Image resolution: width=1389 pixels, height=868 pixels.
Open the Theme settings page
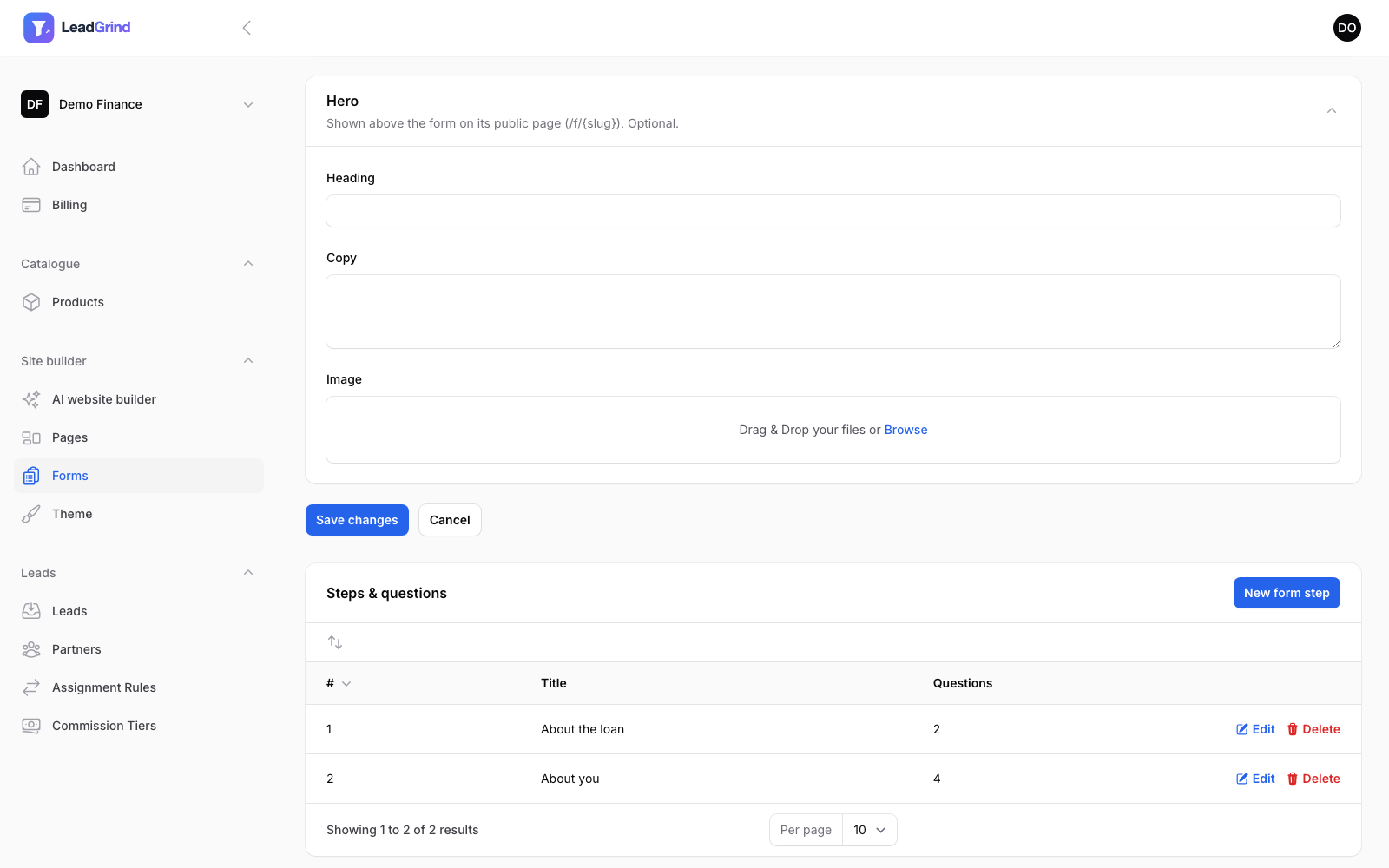[139, 514]
